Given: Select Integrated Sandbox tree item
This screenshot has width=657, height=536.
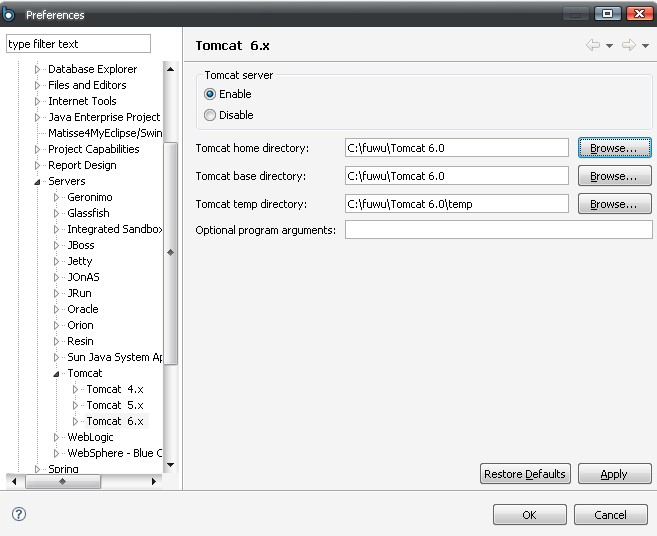Looking at the screenshot, I should click(114, 229).
